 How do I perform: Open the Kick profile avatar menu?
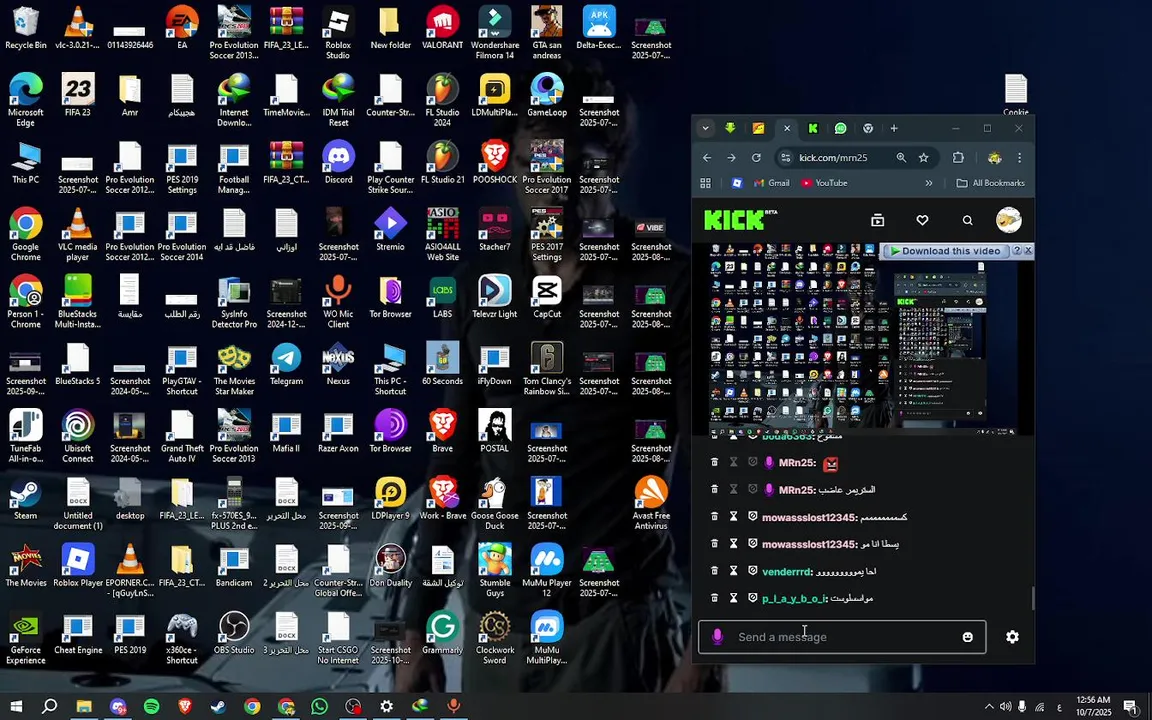point(1009,220)
